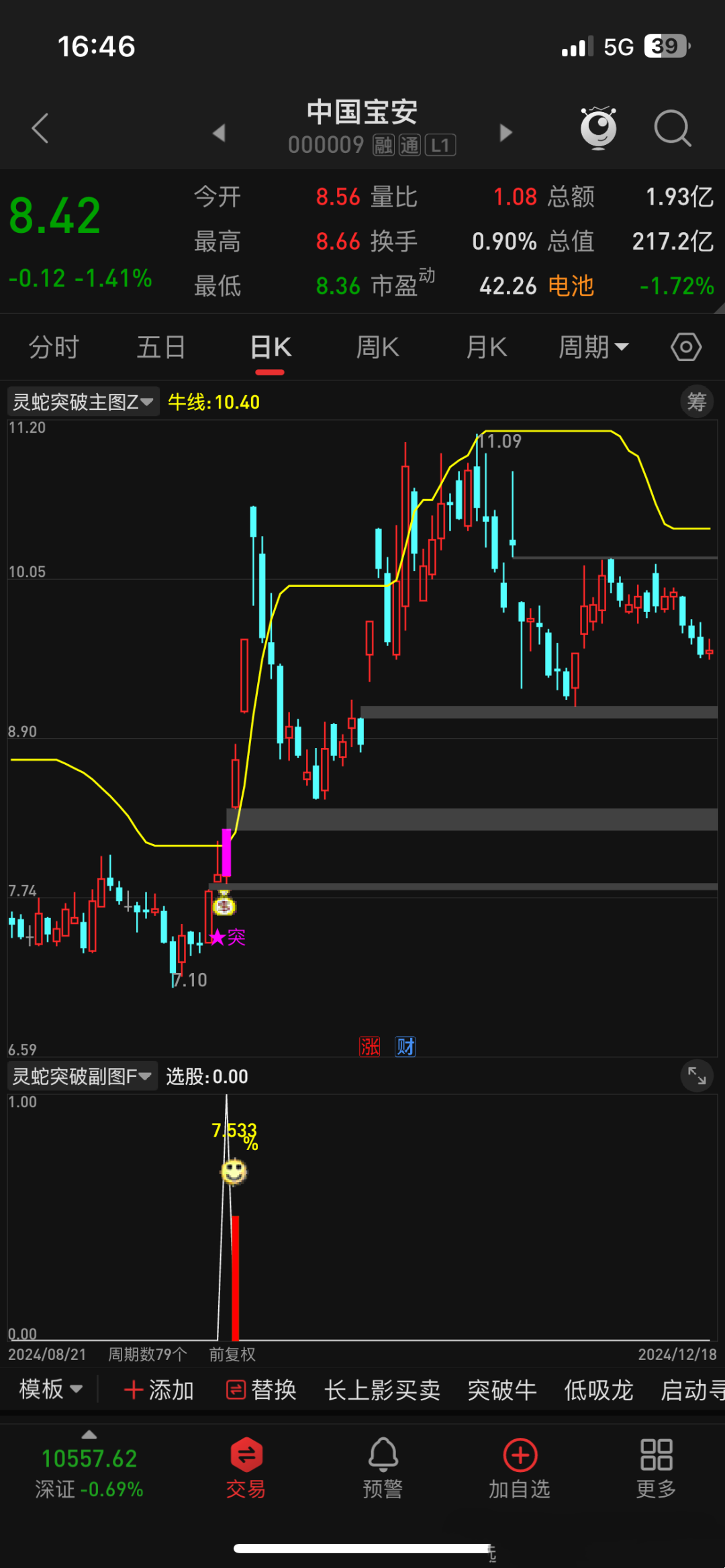Open the robot assistant icon
The width and height of the screenshot is (725, 1568).
[x=598, y=127]
